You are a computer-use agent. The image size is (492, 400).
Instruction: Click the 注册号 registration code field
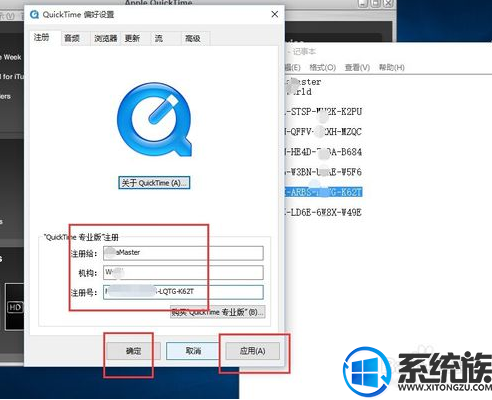pyautogui.click(x=183, y=292)
